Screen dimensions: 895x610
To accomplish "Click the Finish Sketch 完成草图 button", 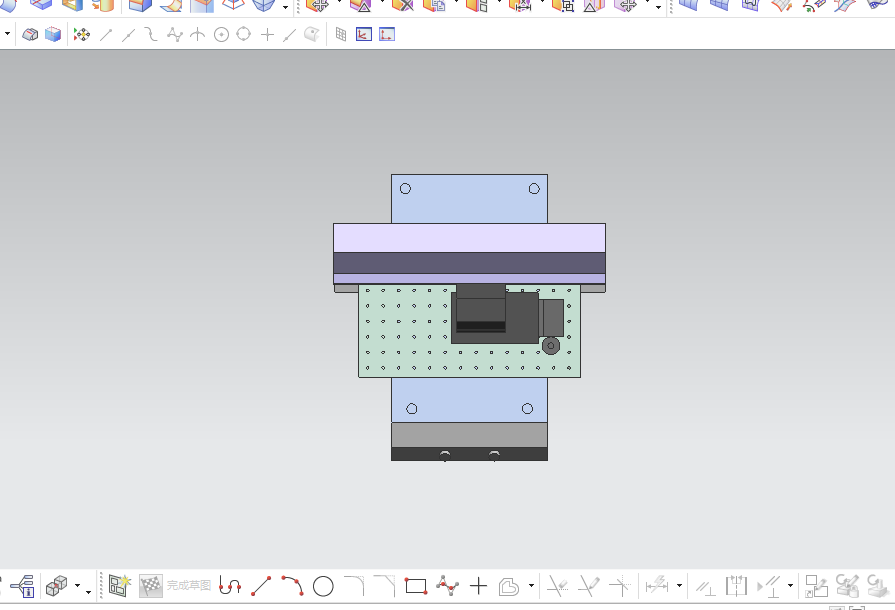I will (x=176, y=586).
